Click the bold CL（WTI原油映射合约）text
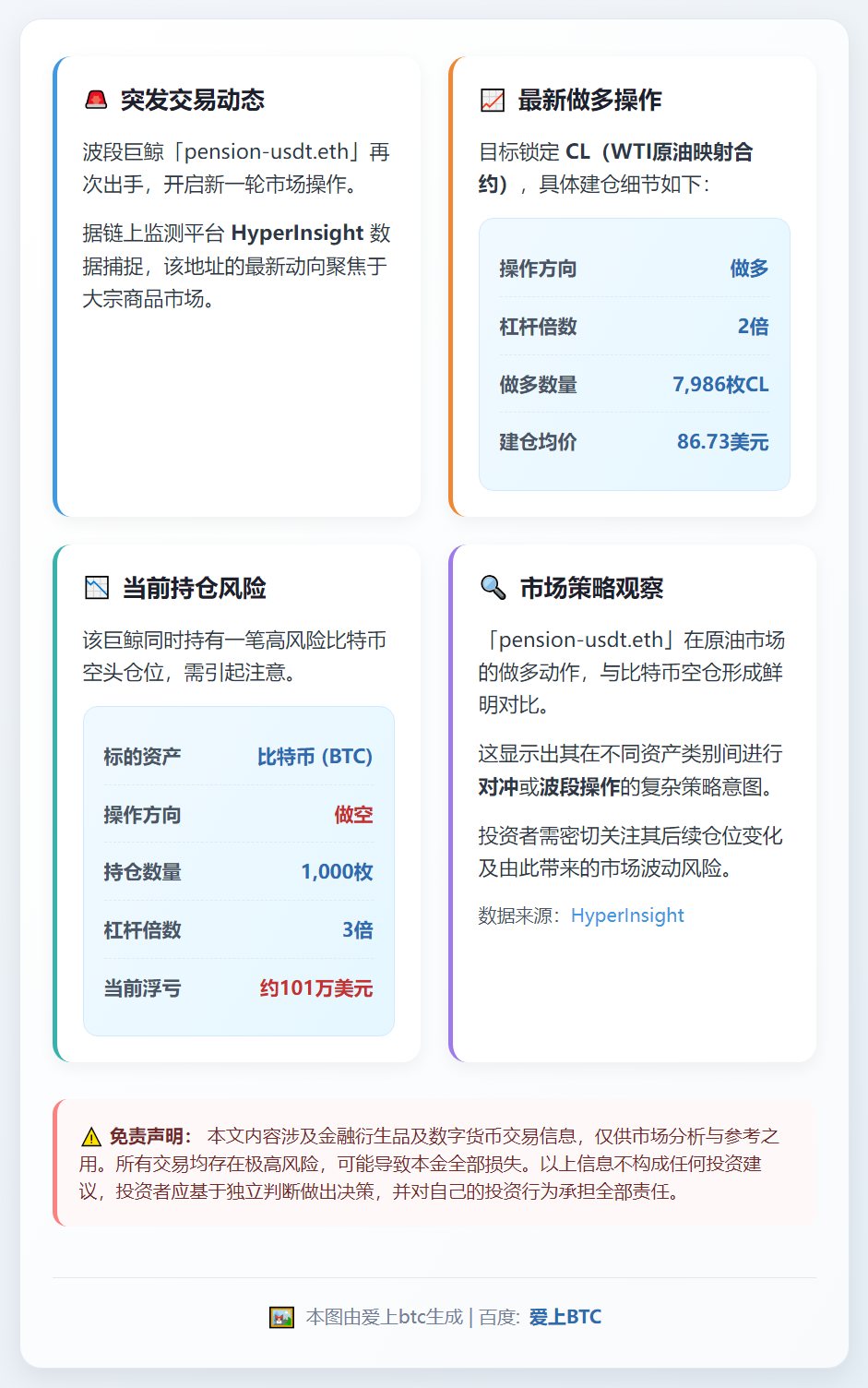Screen dimensions: 868x1388 615,168
